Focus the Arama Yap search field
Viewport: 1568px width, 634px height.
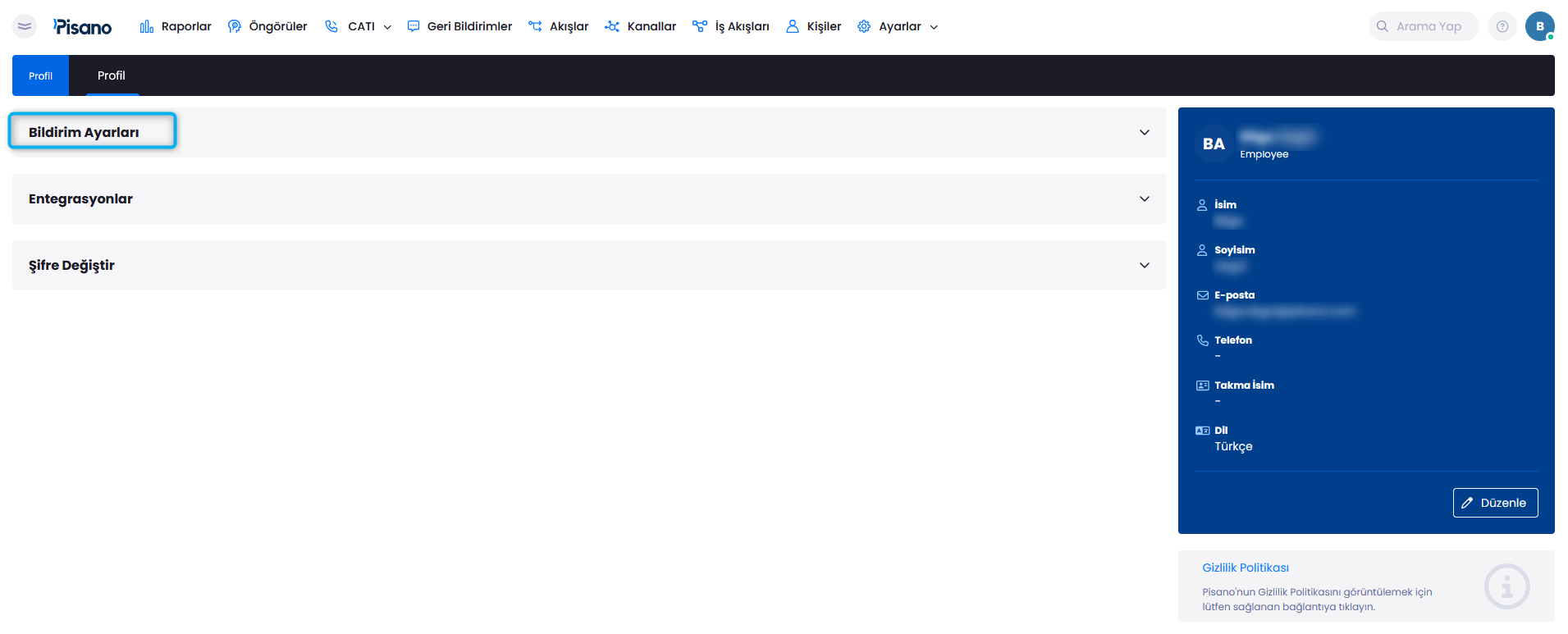tap(1429, 26)
